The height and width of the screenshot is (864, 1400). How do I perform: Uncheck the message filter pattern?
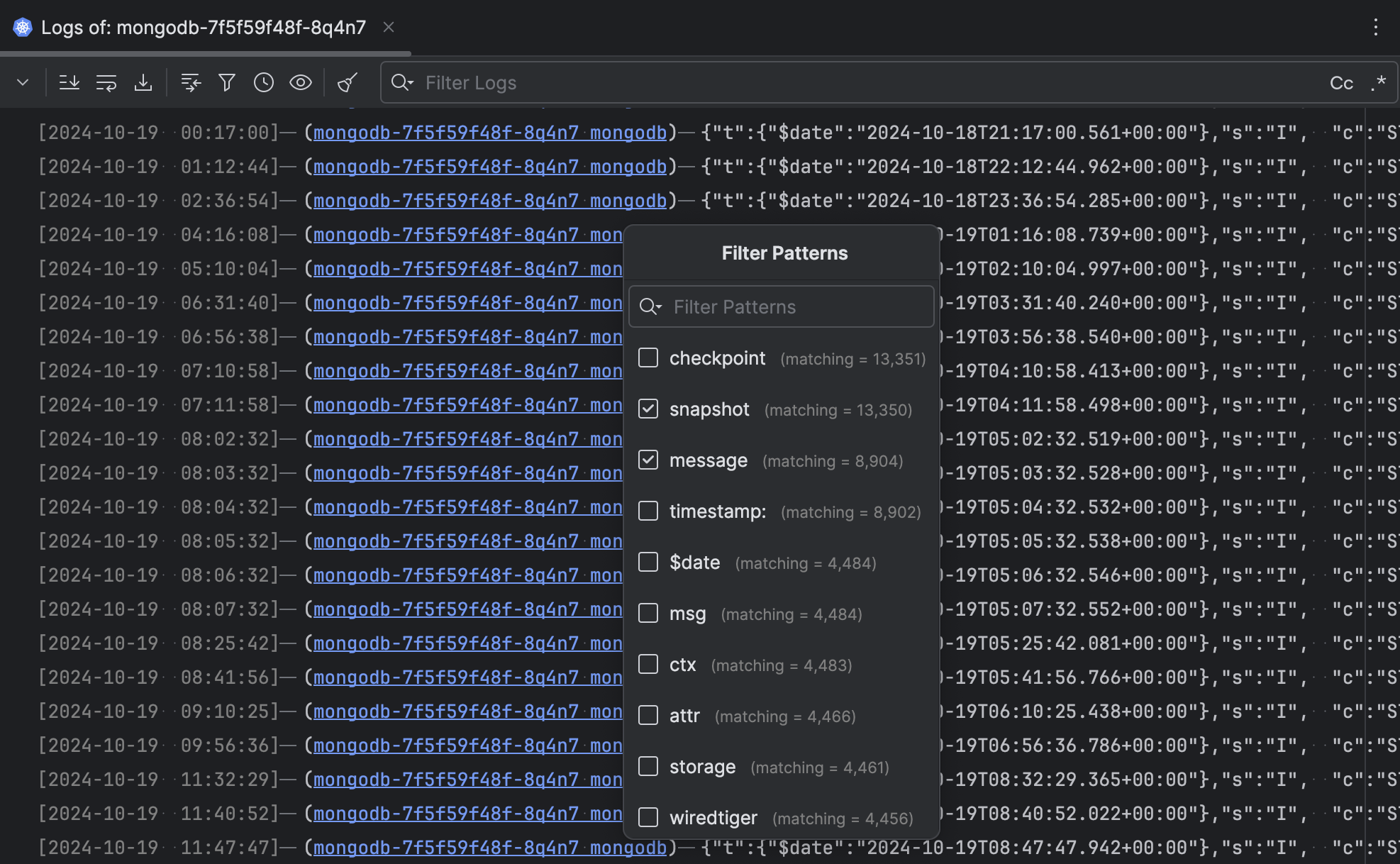point(648,460)
